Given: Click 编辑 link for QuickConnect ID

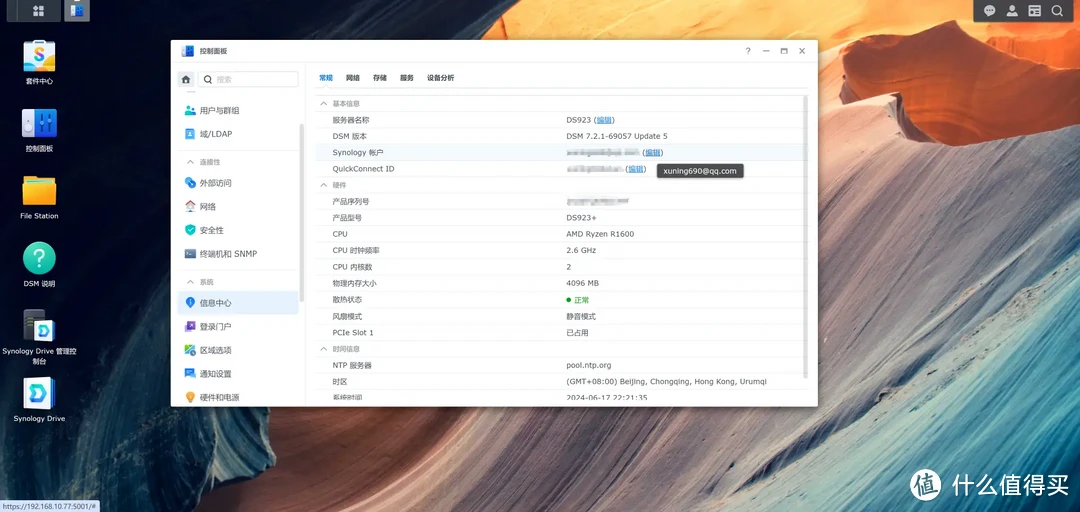Looking at the screenshot, I should pyautogui.click(x=636, y=169).
